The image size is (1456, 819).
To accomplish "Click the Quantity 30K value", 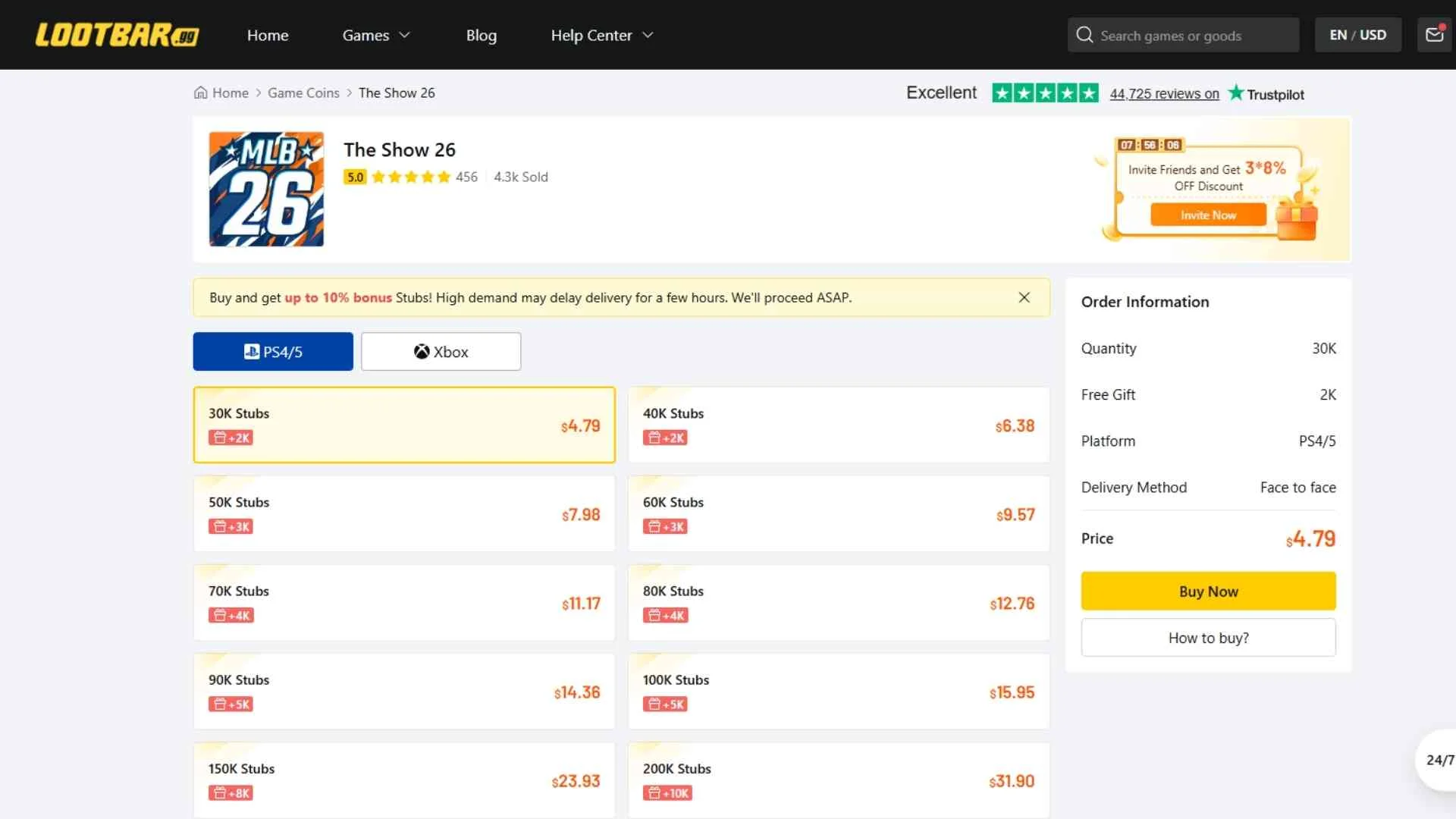I will (x=1324, y=348).
